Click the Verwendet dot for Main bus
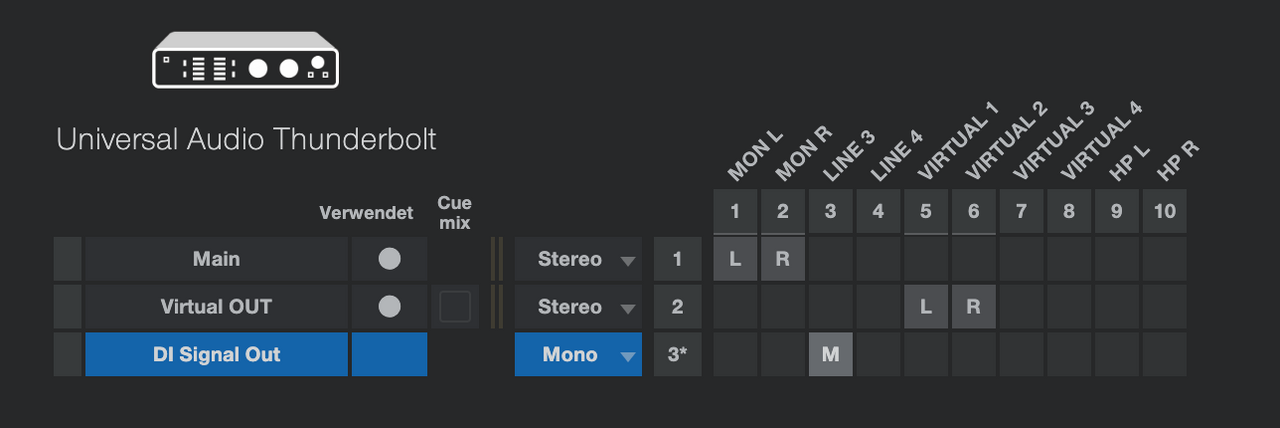 [389, 259]
